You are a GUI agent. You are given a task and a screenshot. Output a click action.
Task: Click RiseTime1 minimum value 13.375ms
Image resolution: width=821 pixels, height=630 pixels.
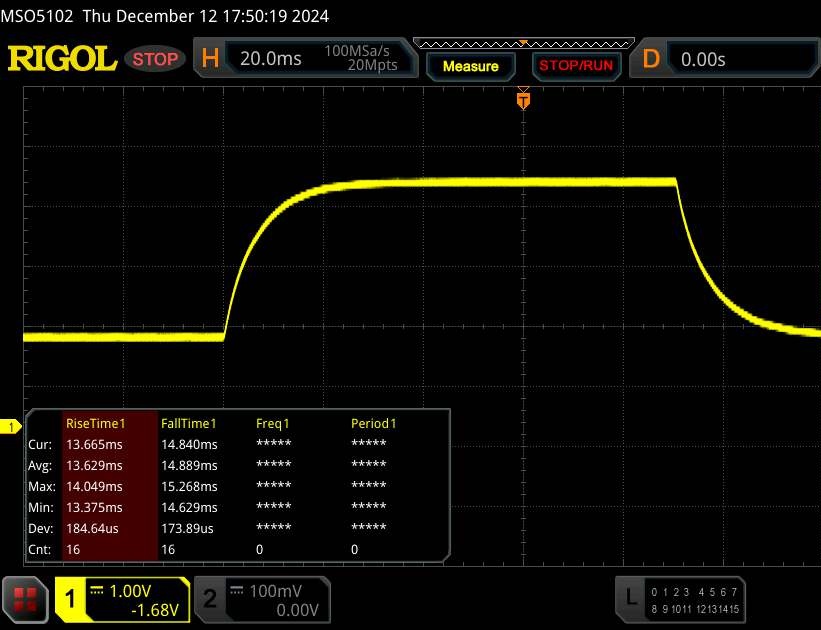pos(94,507)
